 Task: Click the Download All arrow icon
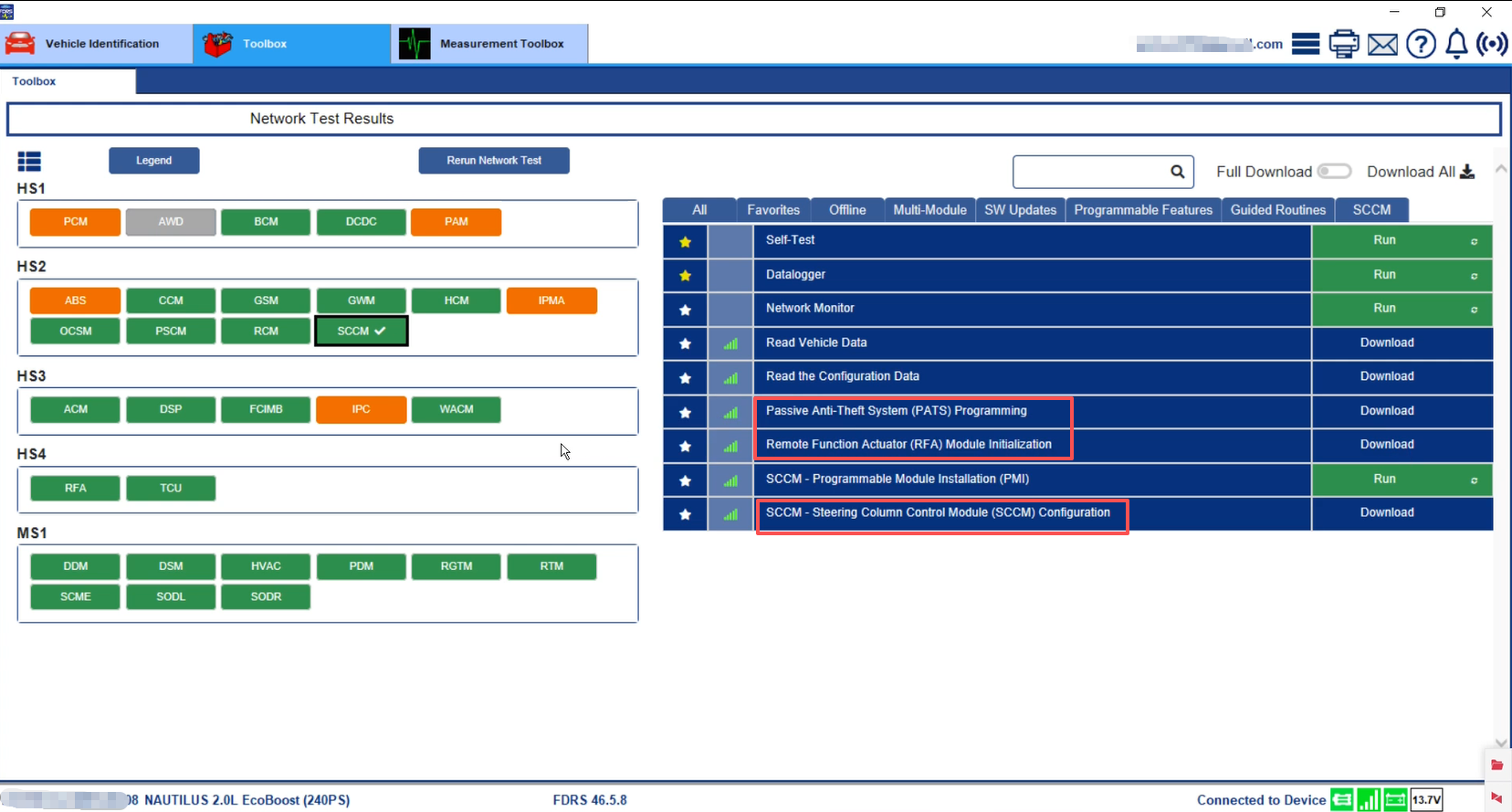[x=1467, y=172]
